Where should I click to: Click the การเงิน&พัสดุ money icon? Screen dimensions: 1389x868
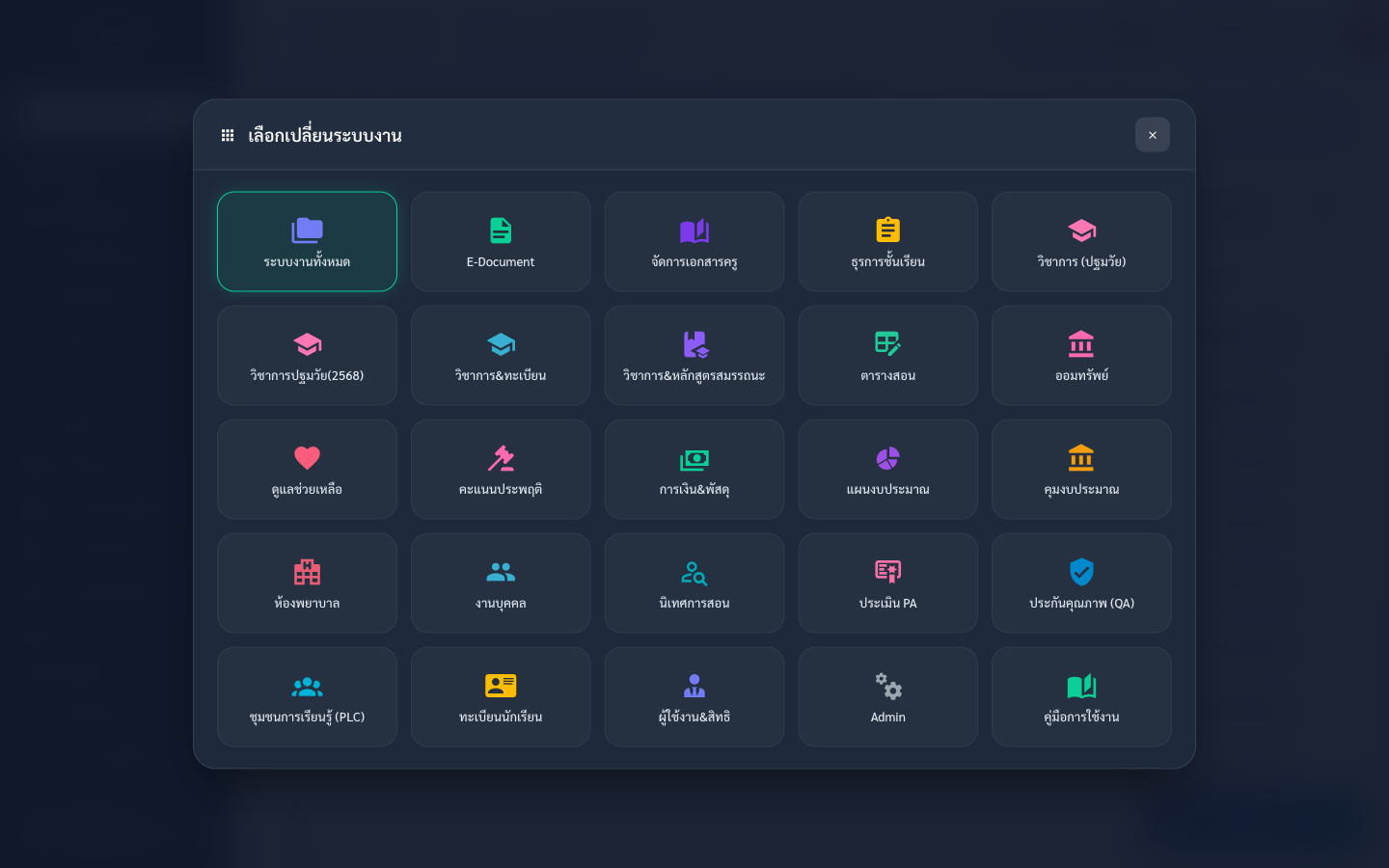pyautogui.click(x=694, y=460)
